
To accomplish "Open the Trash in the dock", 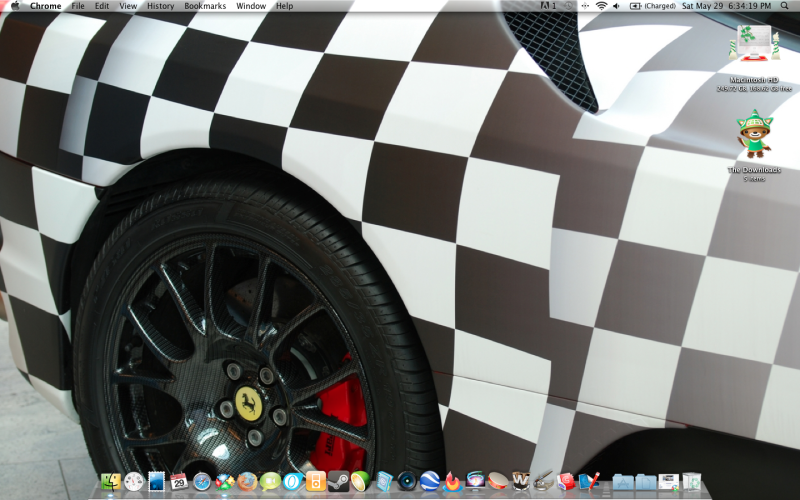I will coord(692,482).
